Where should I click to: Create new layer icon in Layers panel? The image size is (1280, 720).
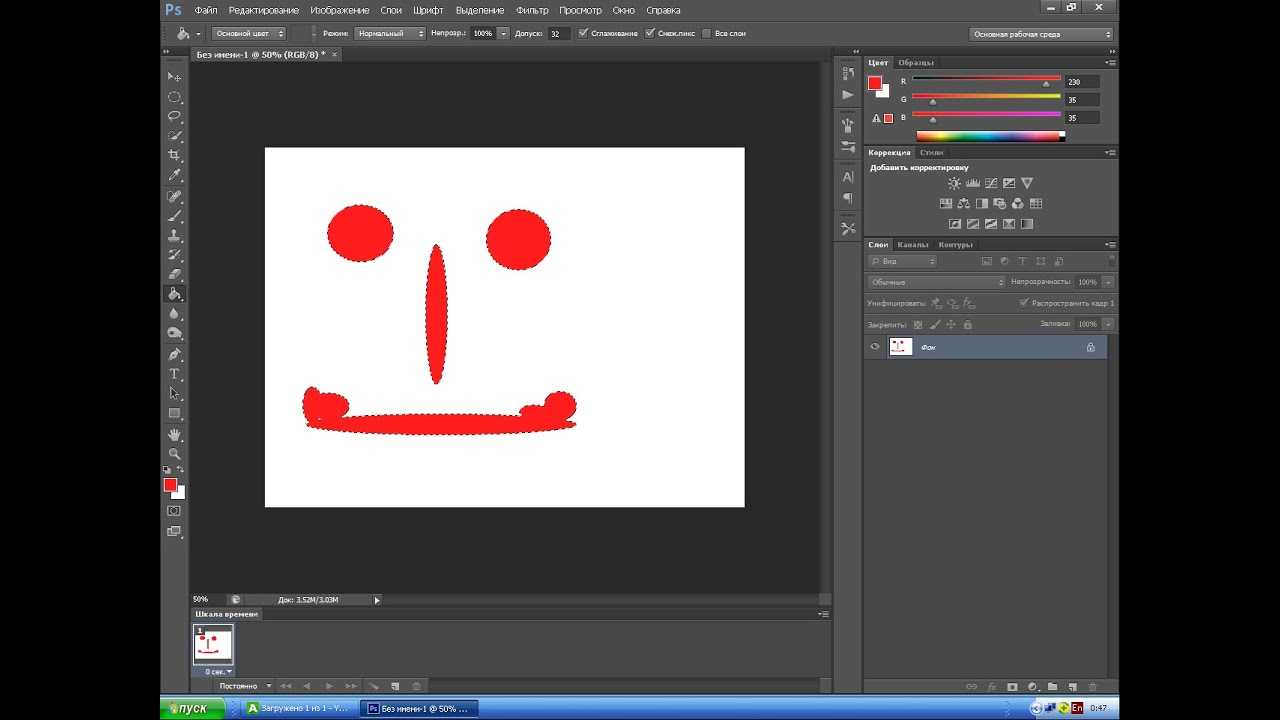pos(1072,687)
